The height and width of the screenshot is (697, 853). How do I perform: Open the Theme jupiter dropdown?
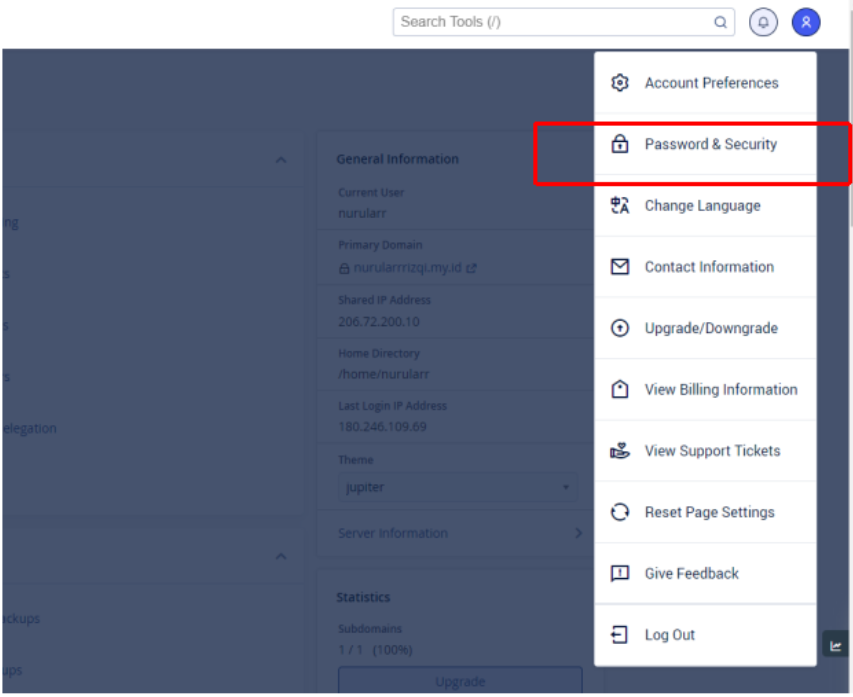(458, 487)
